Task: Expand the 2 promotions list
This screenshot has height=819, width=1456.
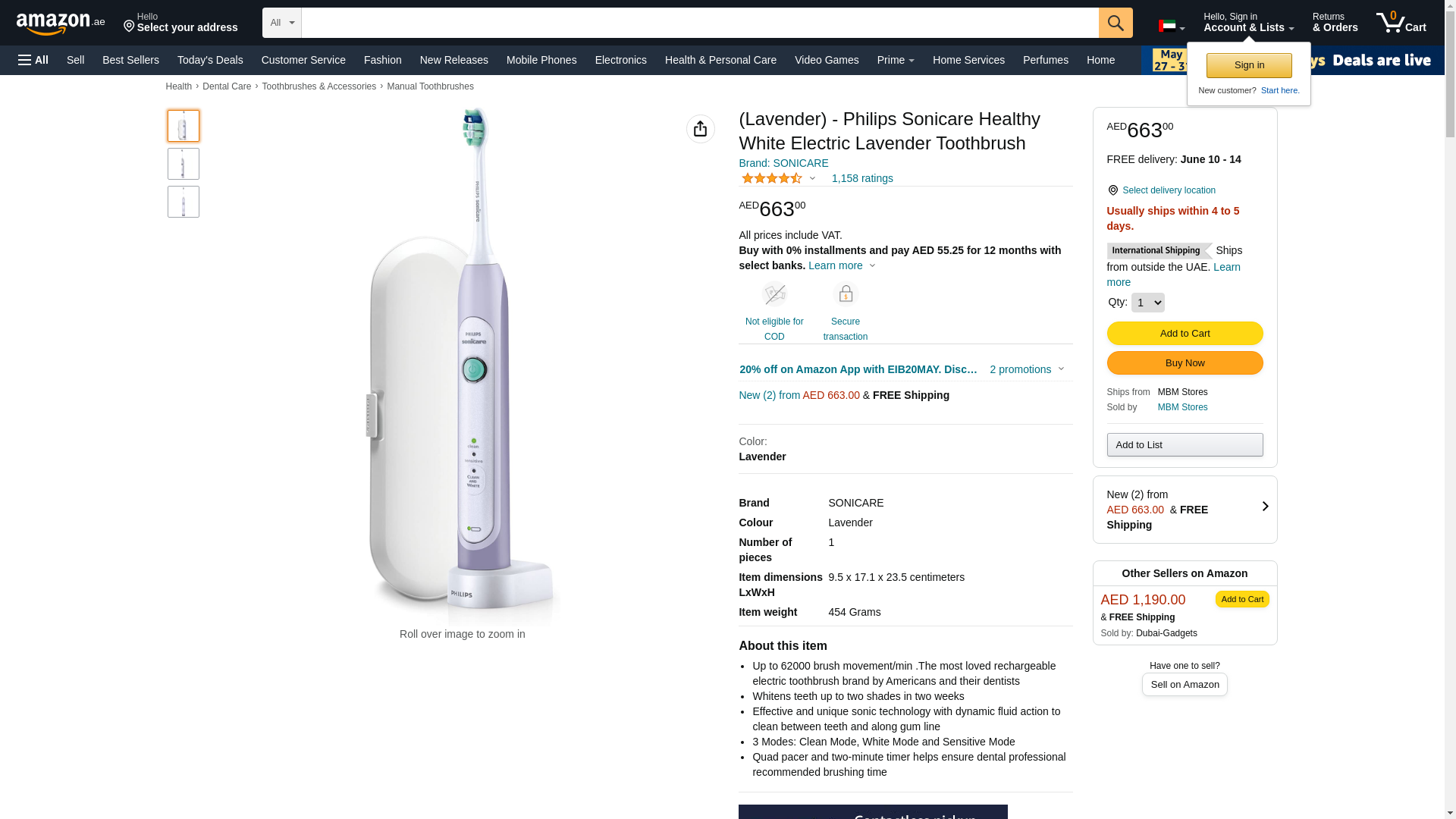Action: pos(1026,369)
